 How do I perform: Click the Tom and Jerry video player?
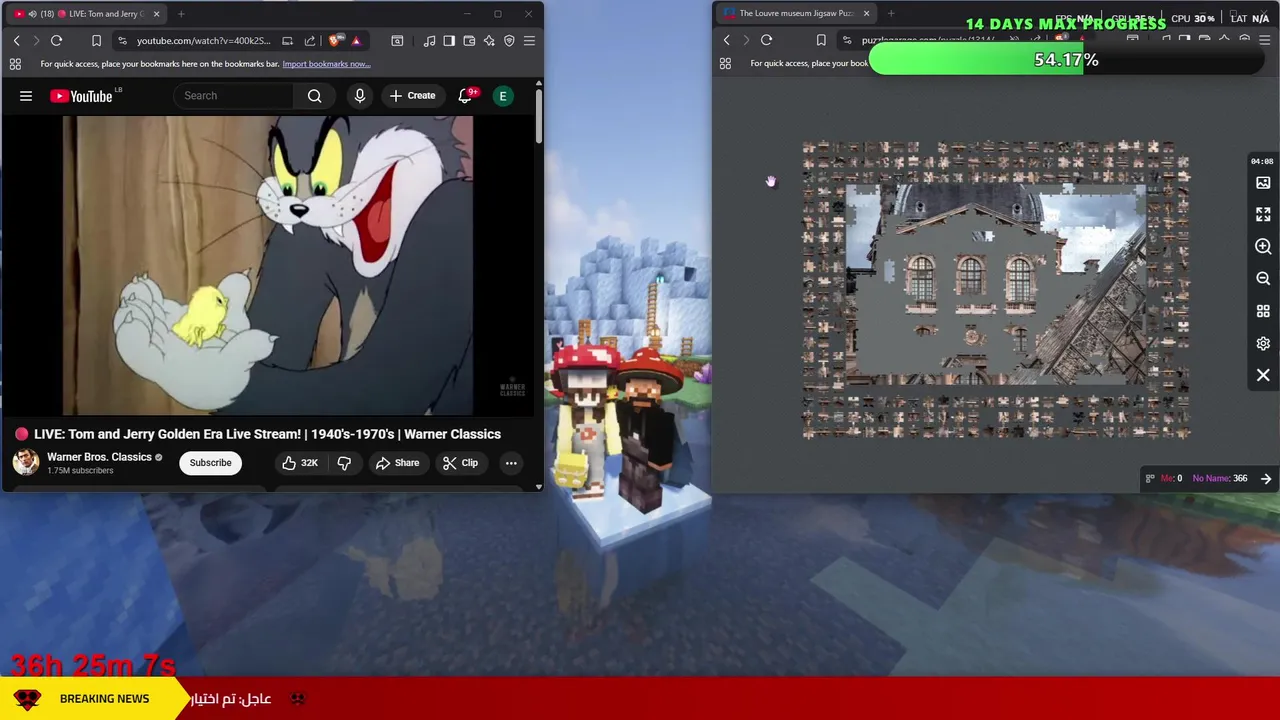tap(268, 265)
